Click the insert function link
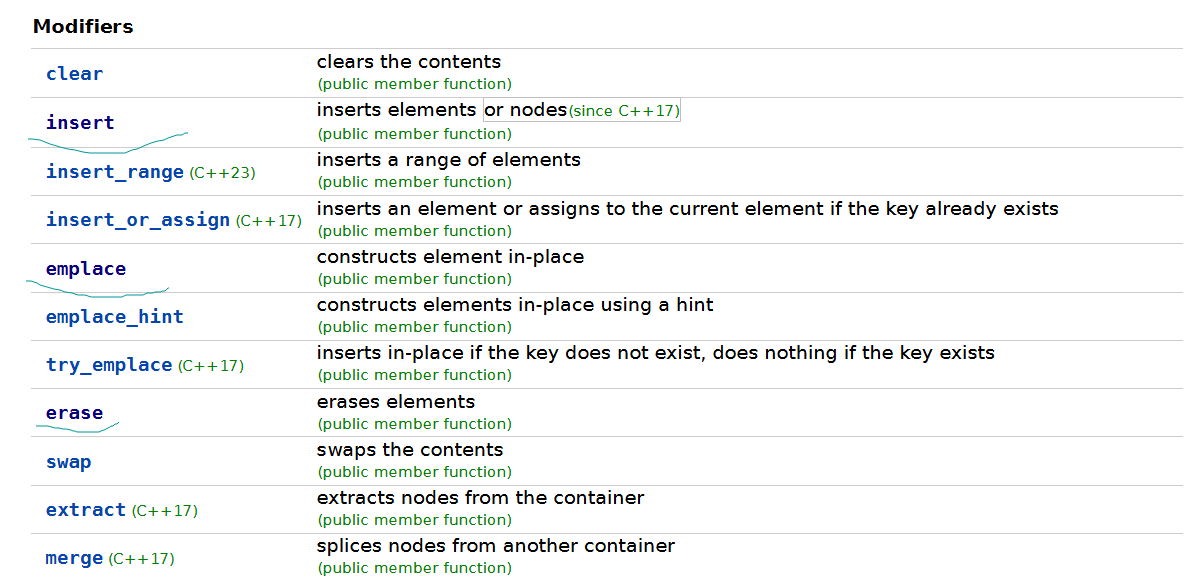This screenshot has height=577, width=1198. tap(80, 123)
